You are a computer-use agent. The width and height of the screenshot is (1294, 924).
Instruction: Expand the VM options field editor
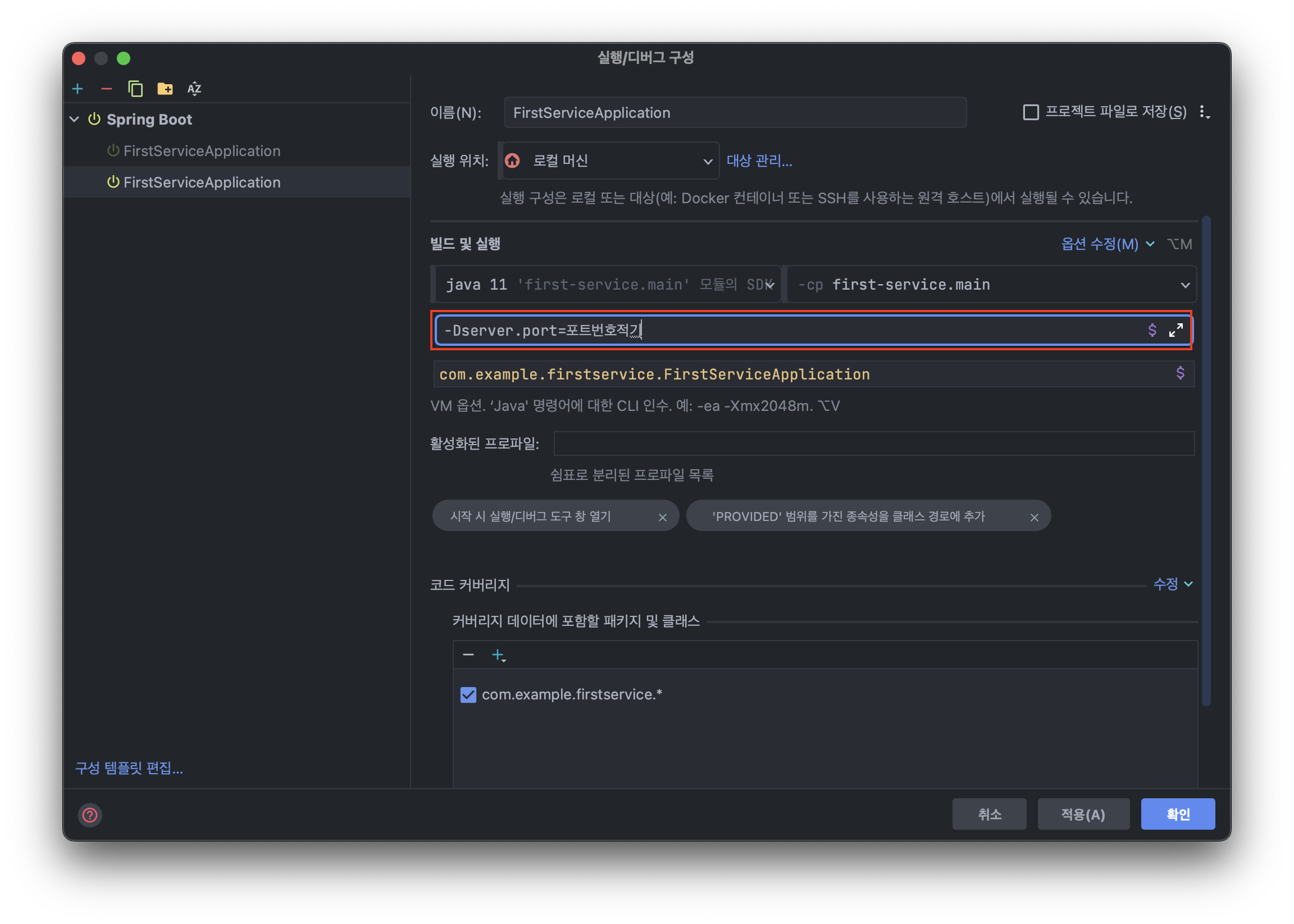coord(1176,330)
